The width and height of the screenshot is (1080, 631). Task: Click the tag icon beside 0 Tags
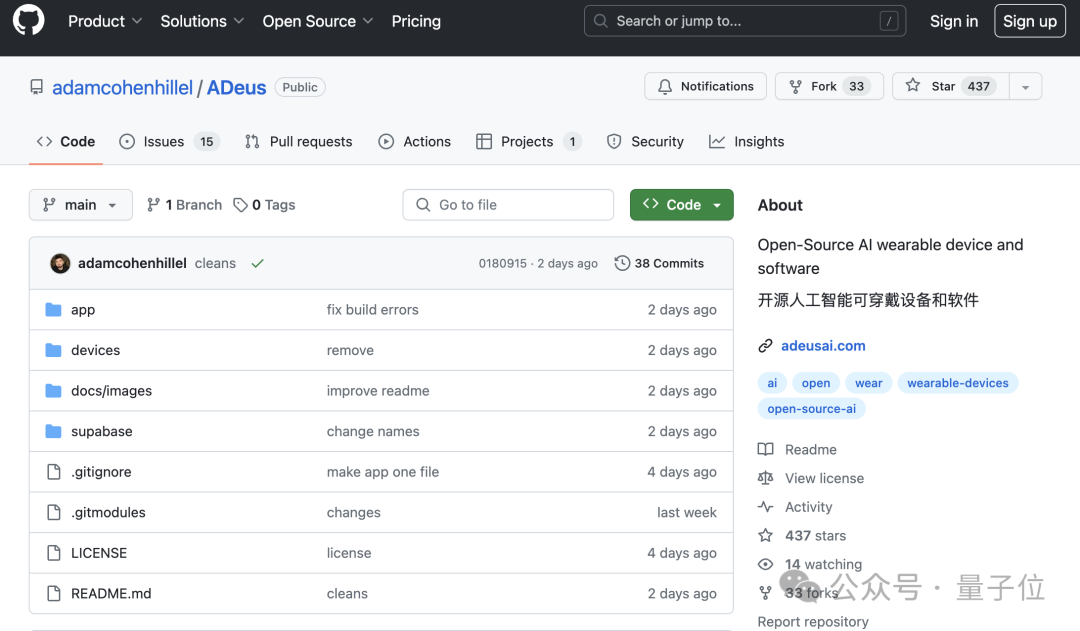coord(240,205)
